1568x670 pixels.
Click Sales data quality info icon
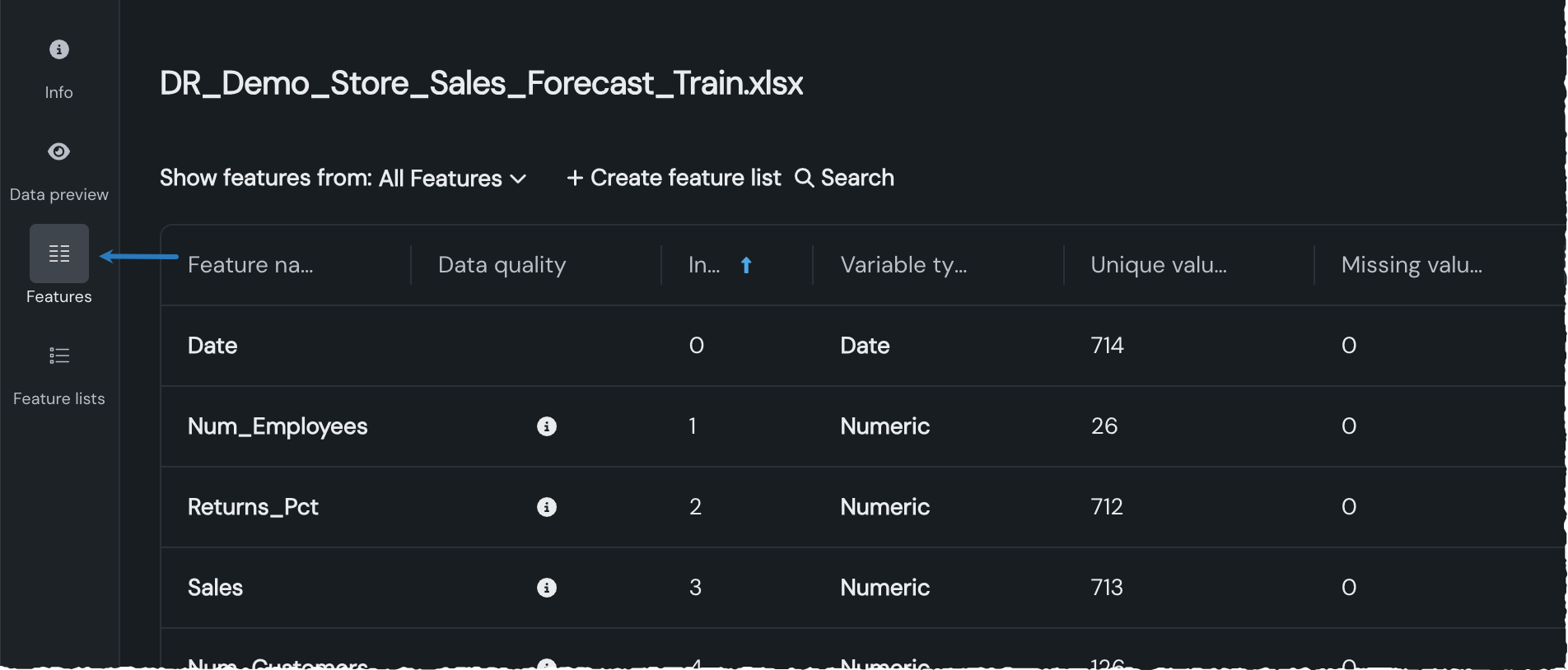[x=547, y=588]
